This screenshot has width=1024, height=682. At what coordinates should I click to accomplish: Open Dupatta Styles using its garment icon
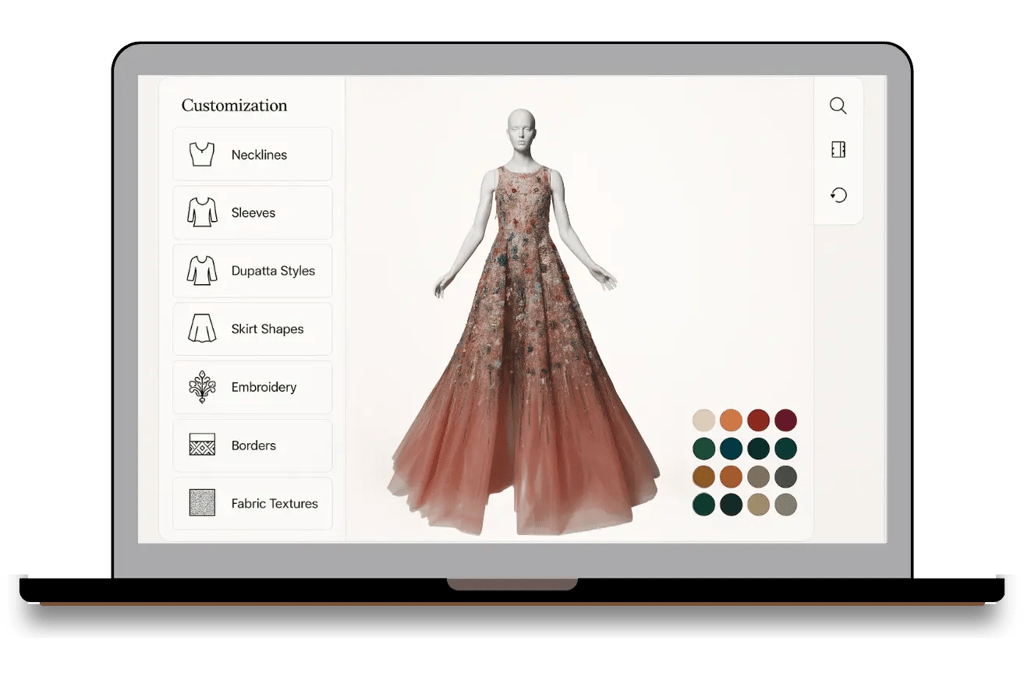[x=201, y=270]
